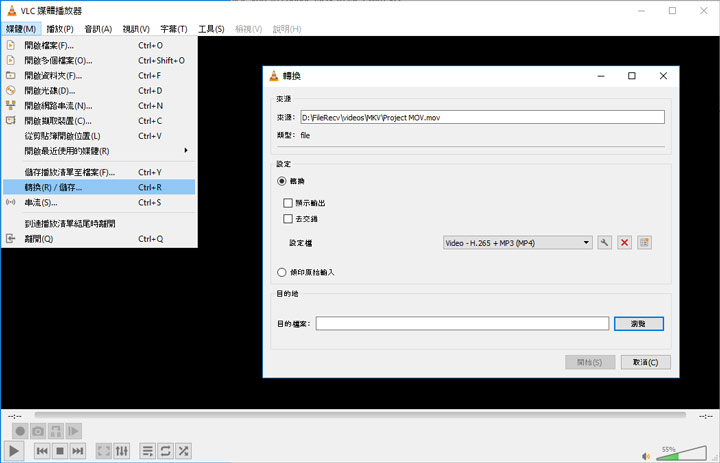The width and height of the screenshot is (720, 463).
Task: Open the 播放(P) menu
Action: (x=60, y=29)
